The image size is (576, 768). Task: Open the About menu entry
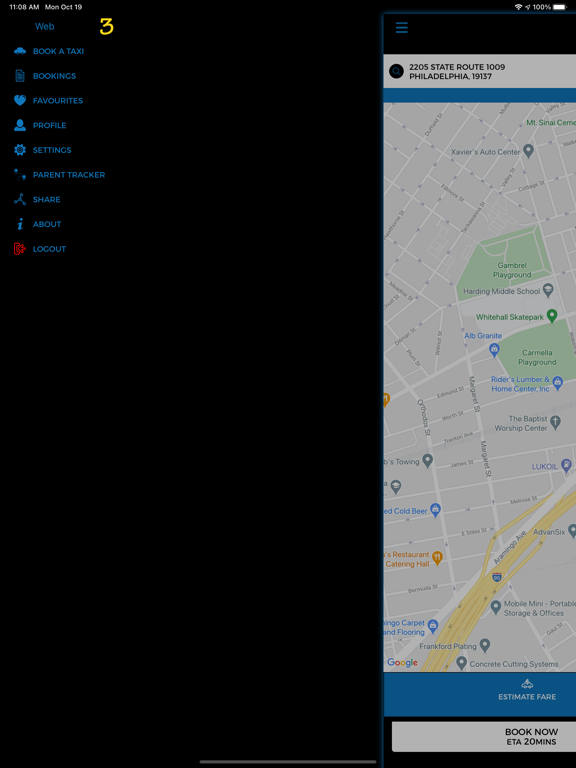click(x=47, y=224)
